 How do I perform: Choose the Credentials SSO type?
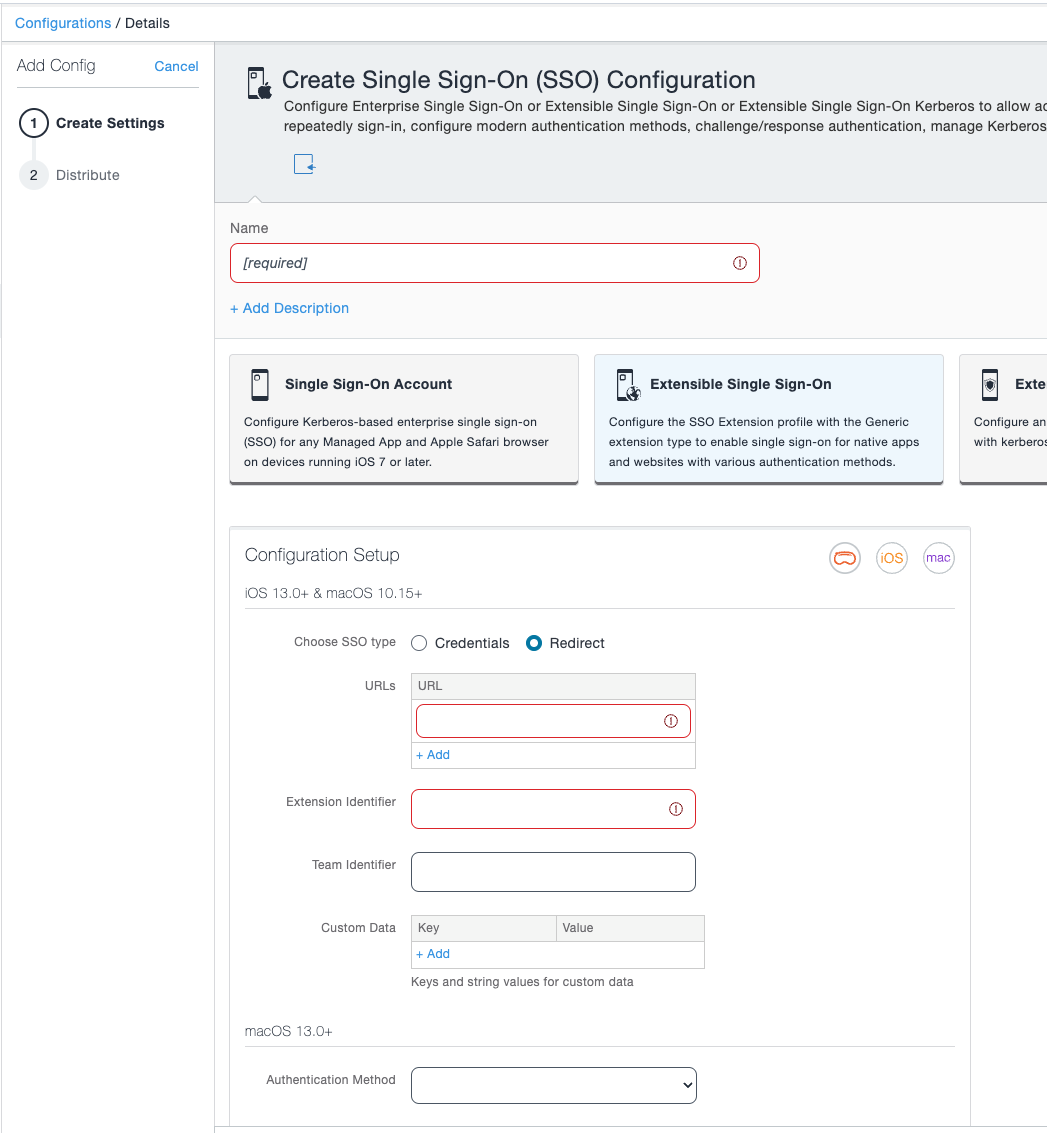tap(419, 642)
